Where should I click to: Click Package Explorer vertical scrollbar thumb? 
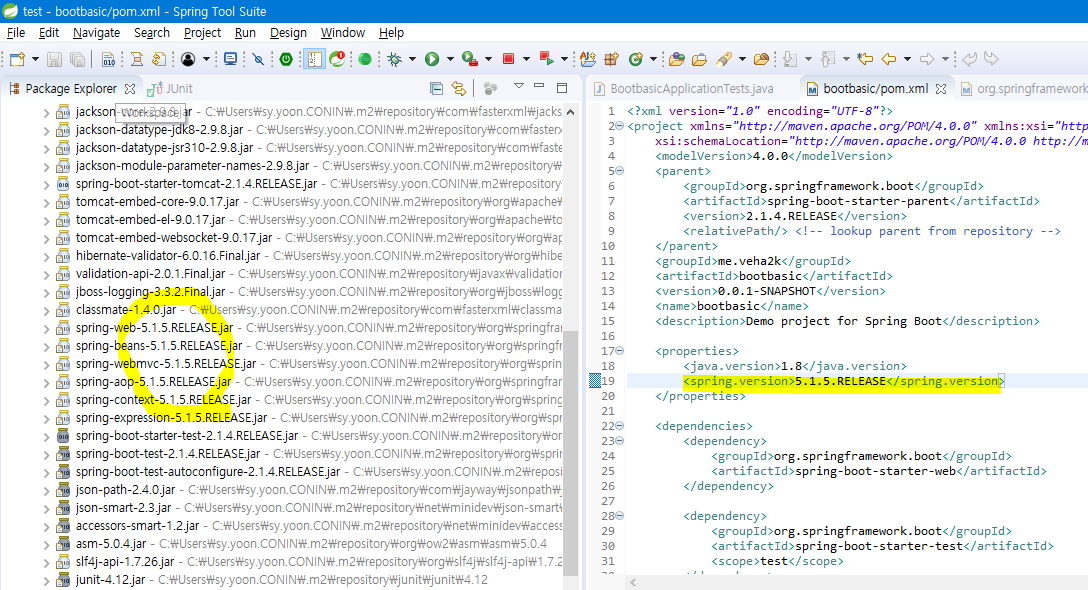point(570,451)
